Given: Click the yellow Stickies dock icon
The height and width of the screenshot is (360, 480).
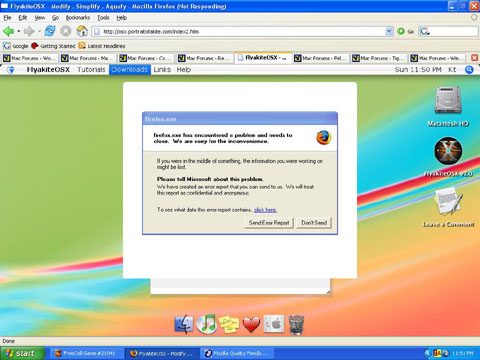Looking at the screenshot, I should click(229, 324).
